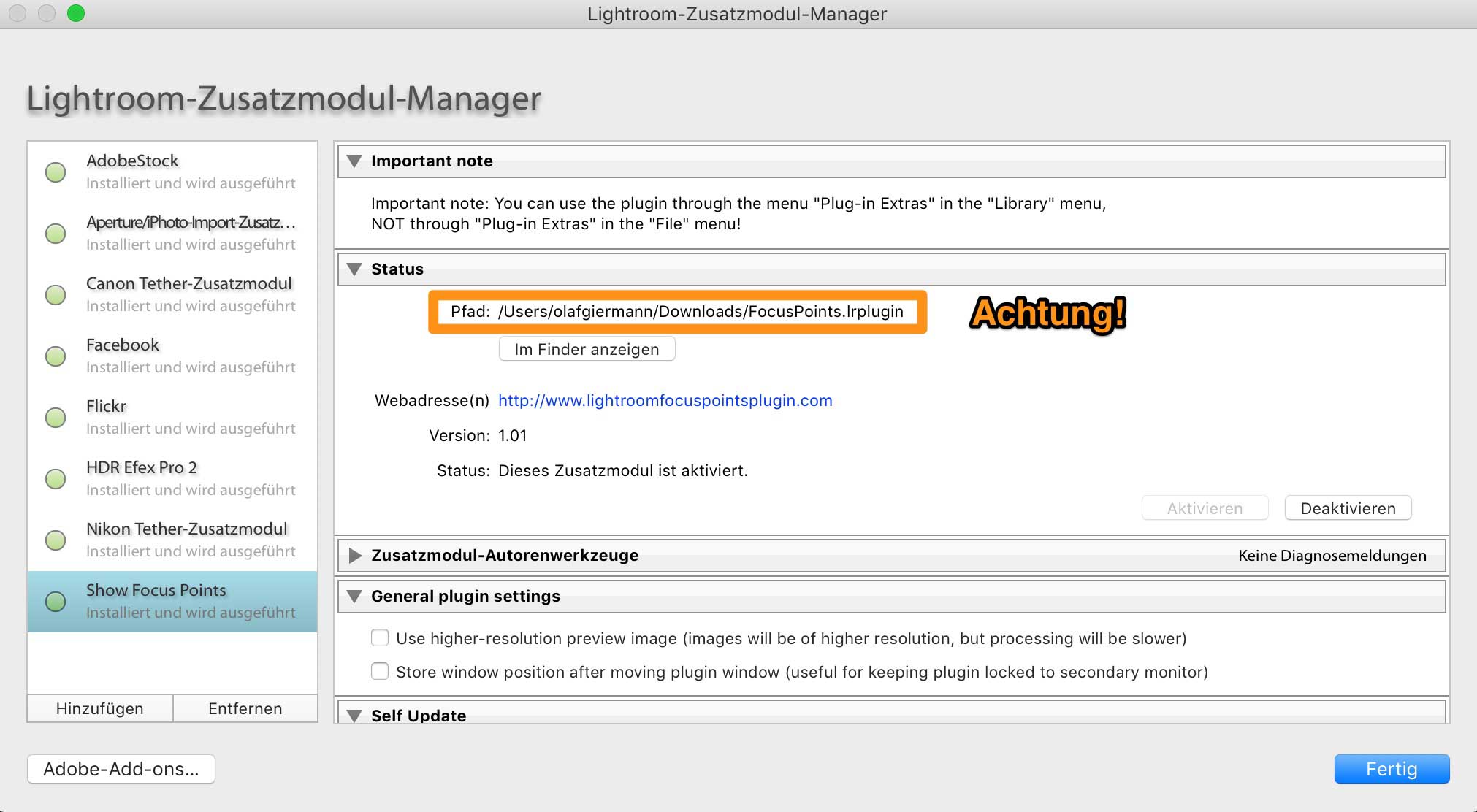Click the status dot for HDR Efex Pro 2

click(x=56, y=479)
